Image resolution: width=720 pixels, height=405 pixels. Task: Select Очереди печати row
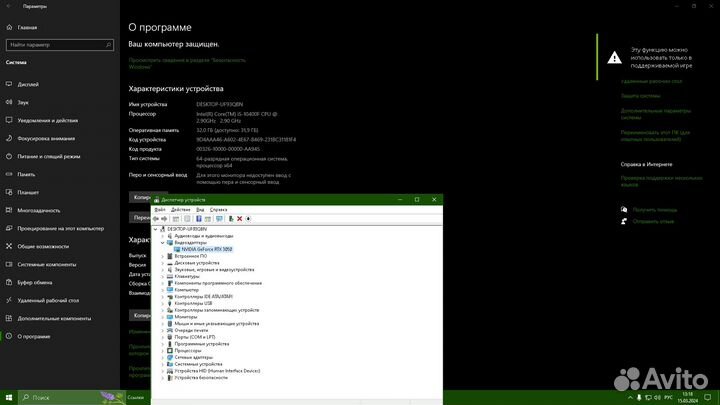coord(191,331)
